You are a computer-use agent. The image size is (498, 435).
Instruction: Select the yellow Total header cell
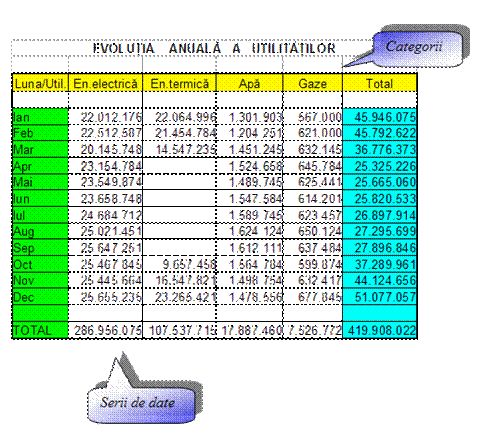pos(379,83)
